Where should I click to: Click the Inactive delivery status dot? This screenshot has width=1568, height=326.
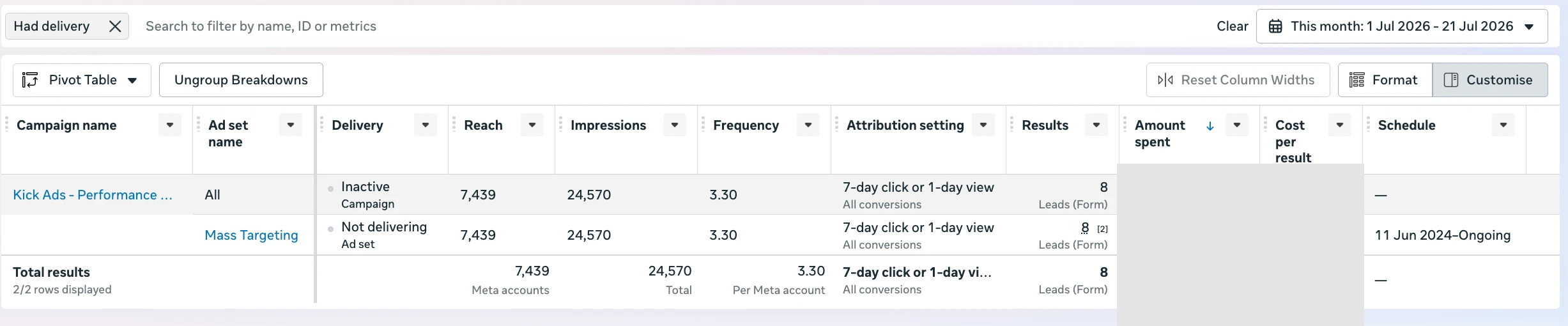click(x=330, y=189)
